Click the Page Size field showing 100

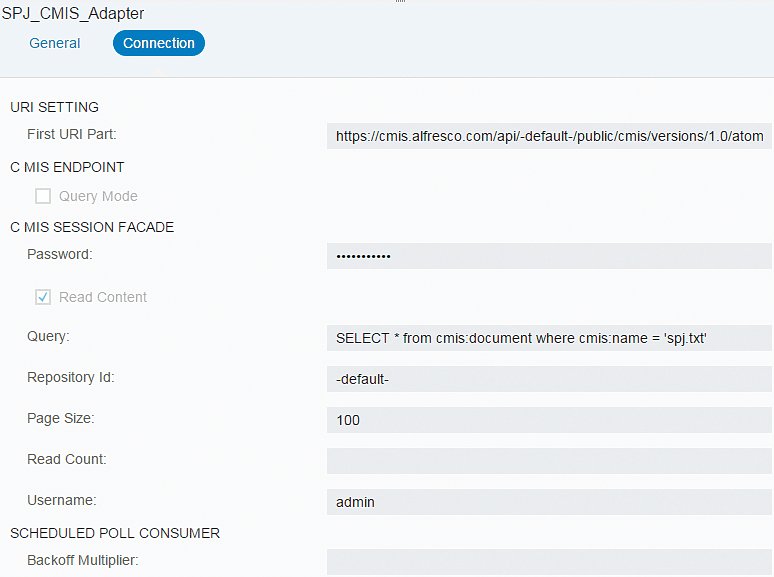click(x=549, y=420)
